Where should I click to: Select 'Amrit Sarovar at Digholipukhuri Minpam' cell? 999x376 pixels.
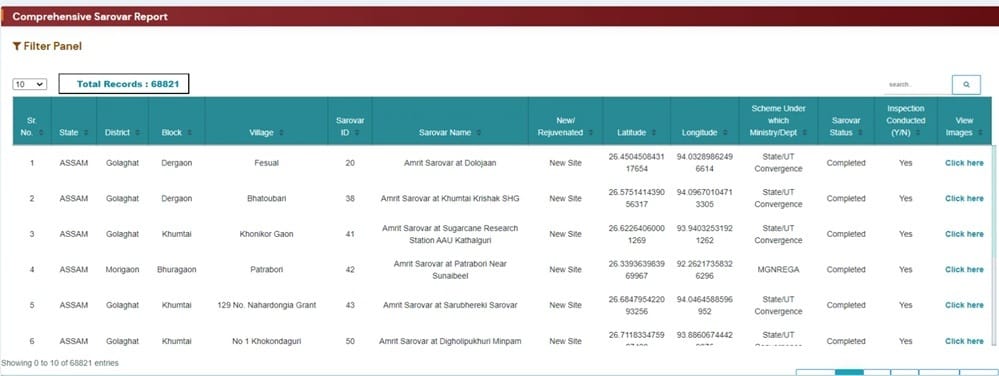click(x=450, y=341)
